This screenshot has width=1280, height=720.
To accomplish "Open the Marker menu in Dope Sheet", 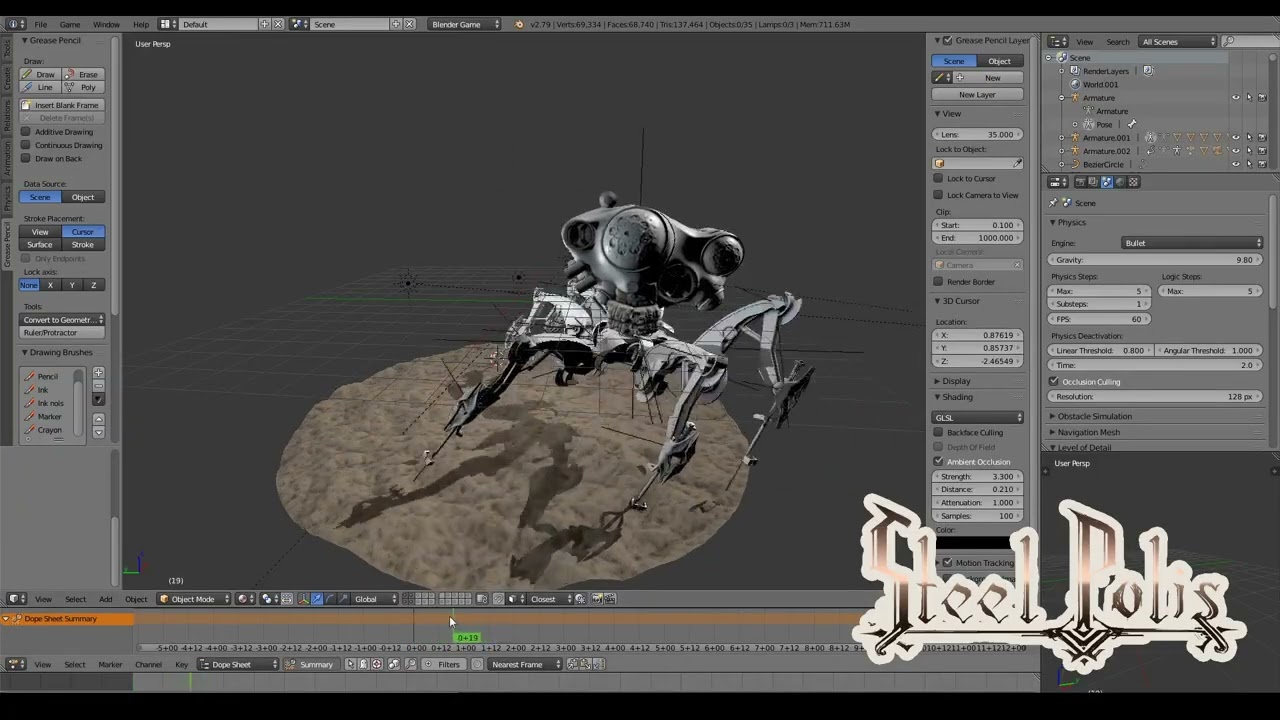I will point(110,664).
